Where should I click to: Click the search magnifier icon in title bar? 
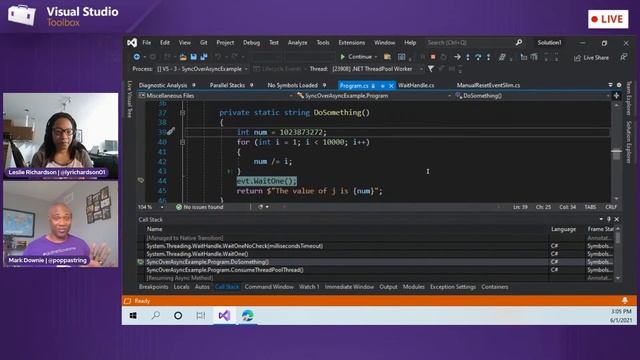pyautogui.click(x=519, y=42)
